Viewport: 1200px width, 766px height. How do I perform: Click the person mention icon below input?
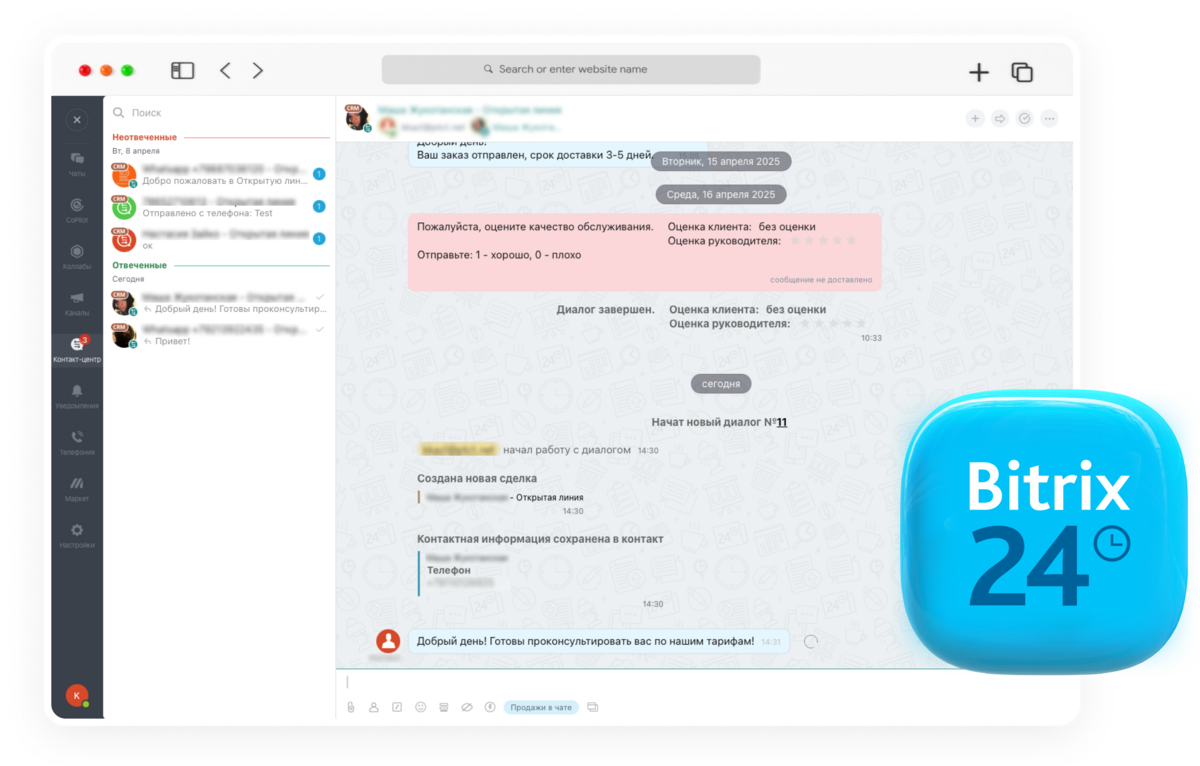pyautogui.click(x=374, y=707)
